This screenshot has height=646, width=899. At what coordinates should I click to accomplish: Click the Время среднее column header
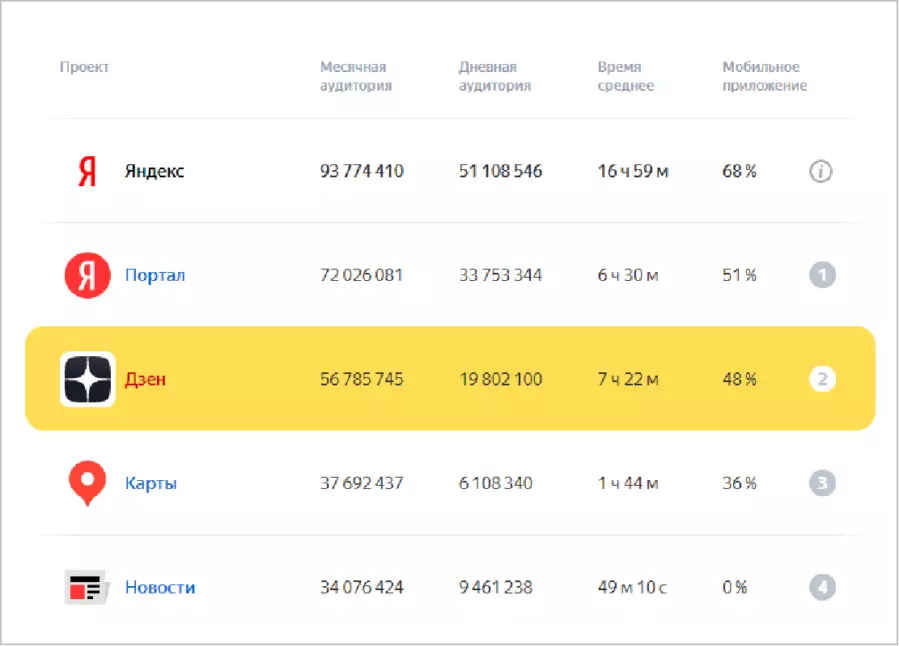pos(626,76)
